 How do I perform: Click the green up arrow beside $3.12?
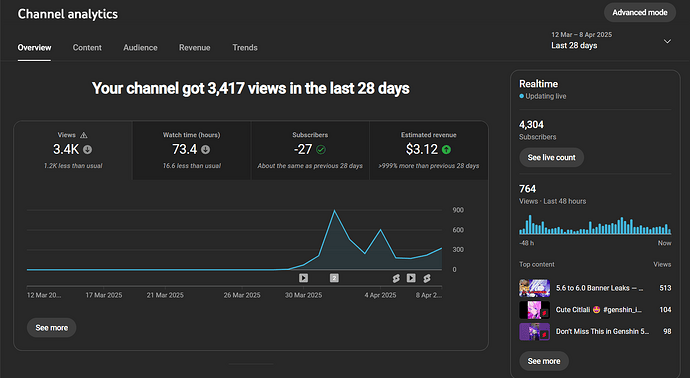[446, 150]
